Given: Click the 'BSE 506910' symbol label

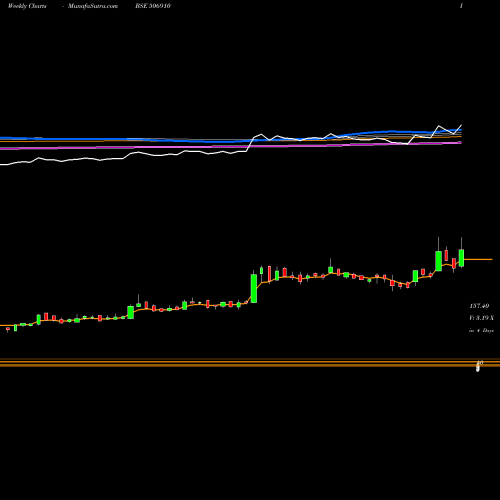Looking at the screenshot, I should click(x=153, y=6).
